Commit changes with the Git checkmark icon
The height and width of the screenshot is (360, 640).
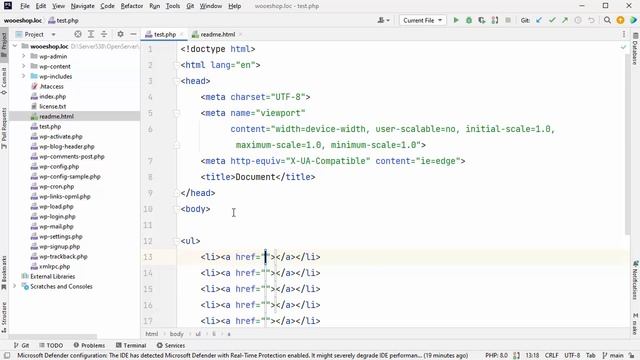tap(552, 20)
